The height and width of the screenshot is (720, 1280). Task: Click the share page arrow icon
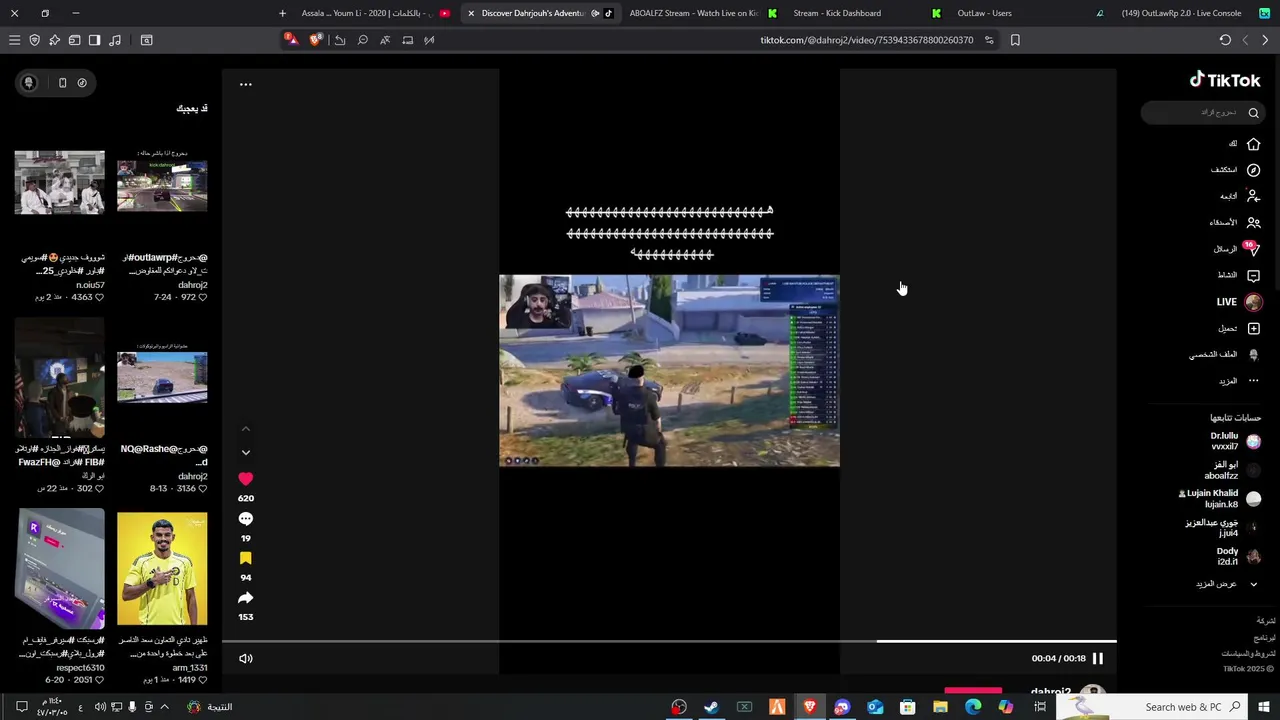point(340,40)
